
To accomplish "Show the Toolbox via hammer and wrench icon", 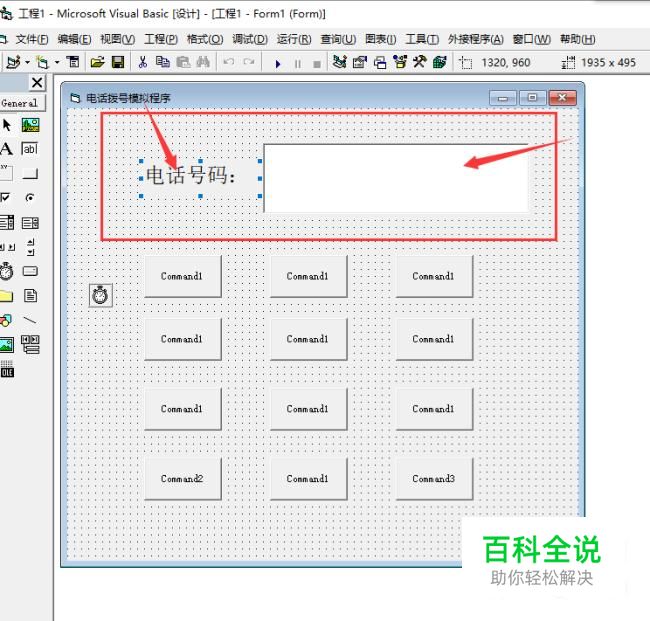I will [420, 62].
